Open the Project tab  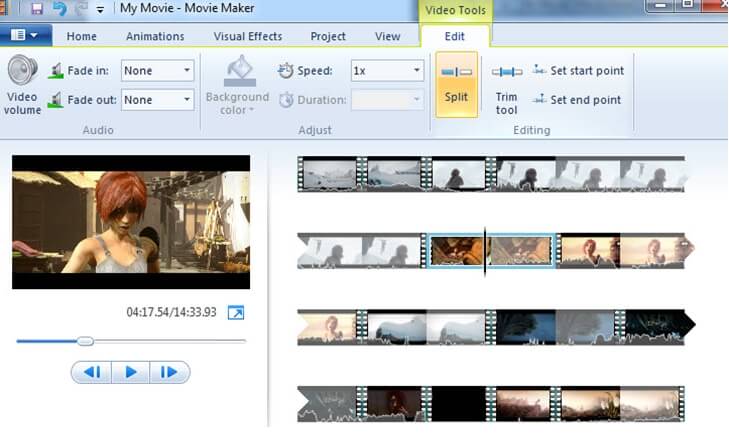pos(328,36)
